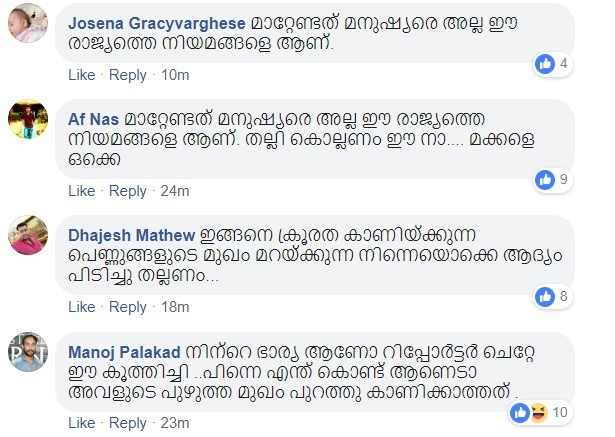This screenshot has width=615, height=437.
Task: Like Dhajesh Mathew's comment
Action: pyautogui.click(x=82, y=307)
